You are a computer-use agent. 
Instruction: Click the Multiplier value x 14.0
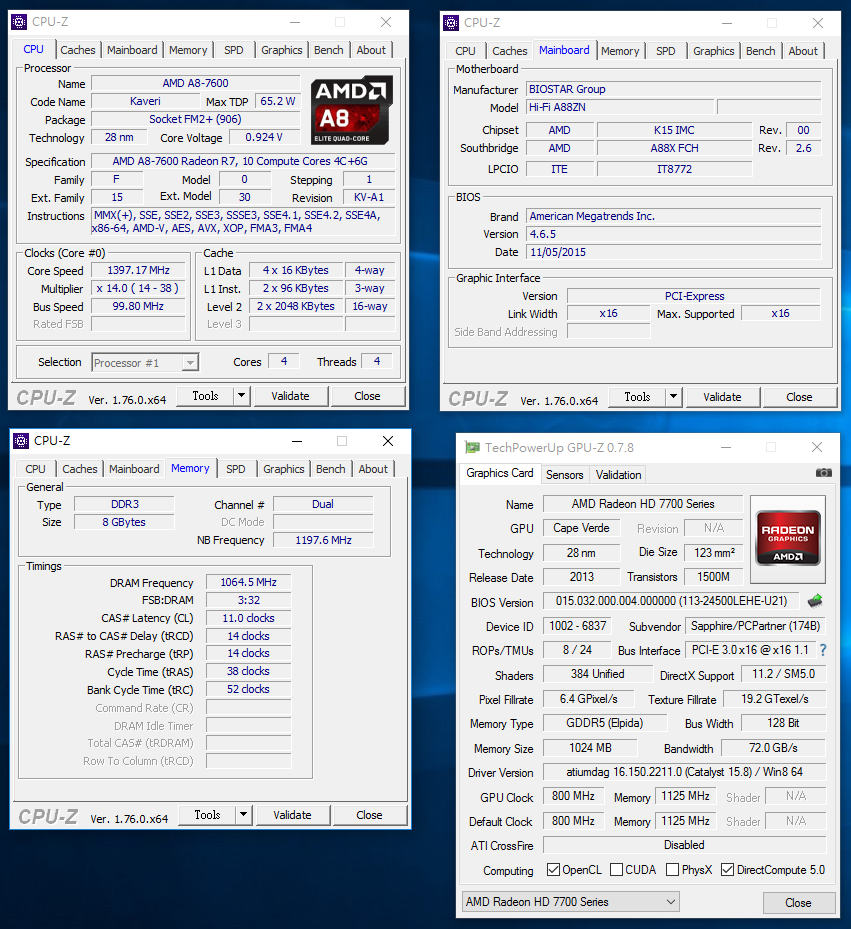click(138, 289)
